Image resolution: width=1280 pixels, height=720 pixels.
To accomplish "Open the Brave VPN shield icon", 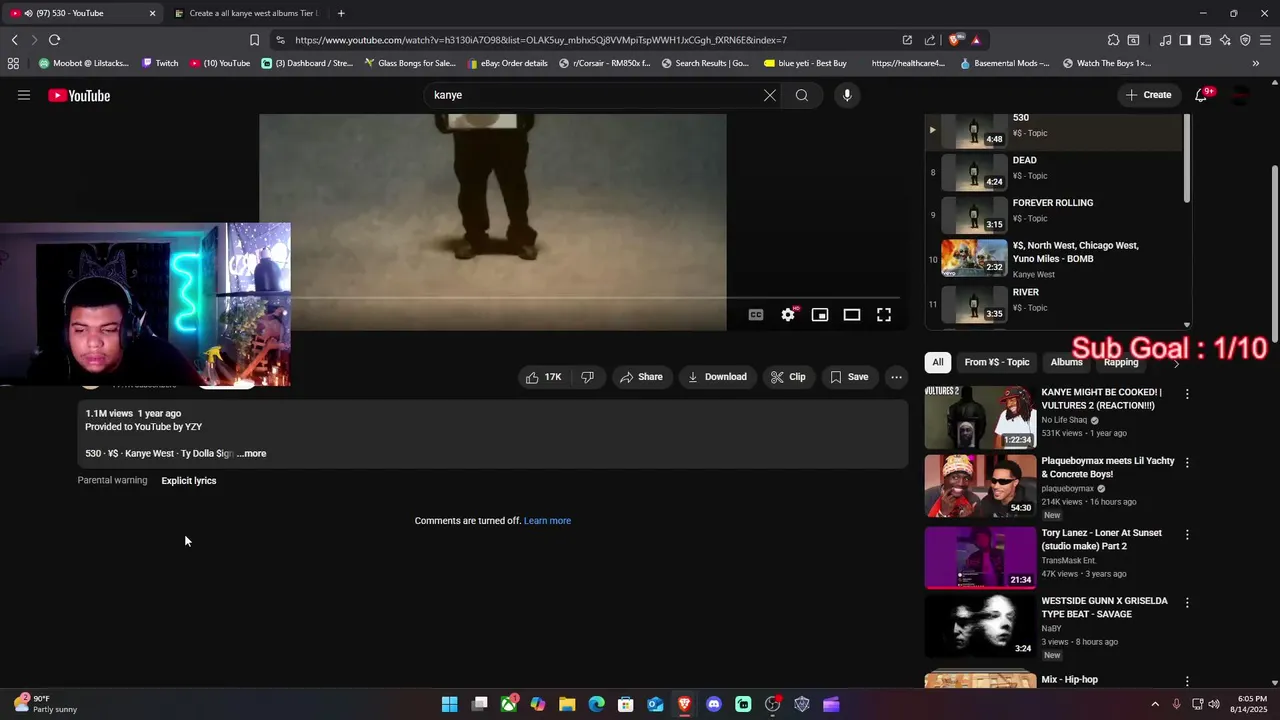I will pyautogui.click(x=1245, y=40).
